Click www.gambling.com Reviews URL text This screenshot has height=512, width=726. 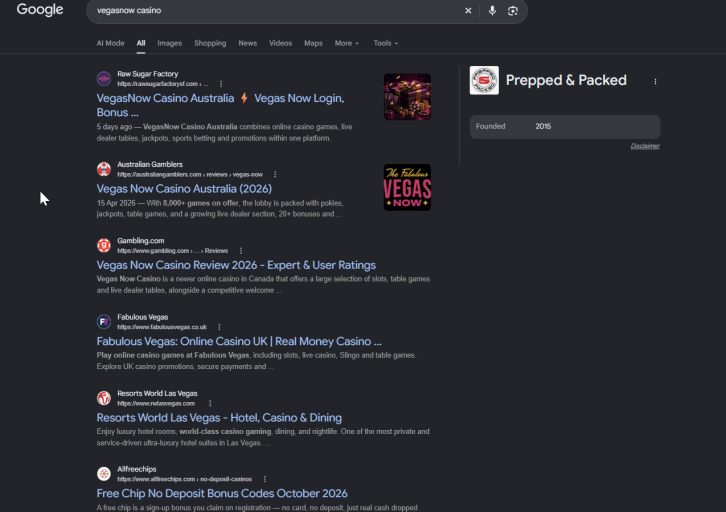[172, 250]
